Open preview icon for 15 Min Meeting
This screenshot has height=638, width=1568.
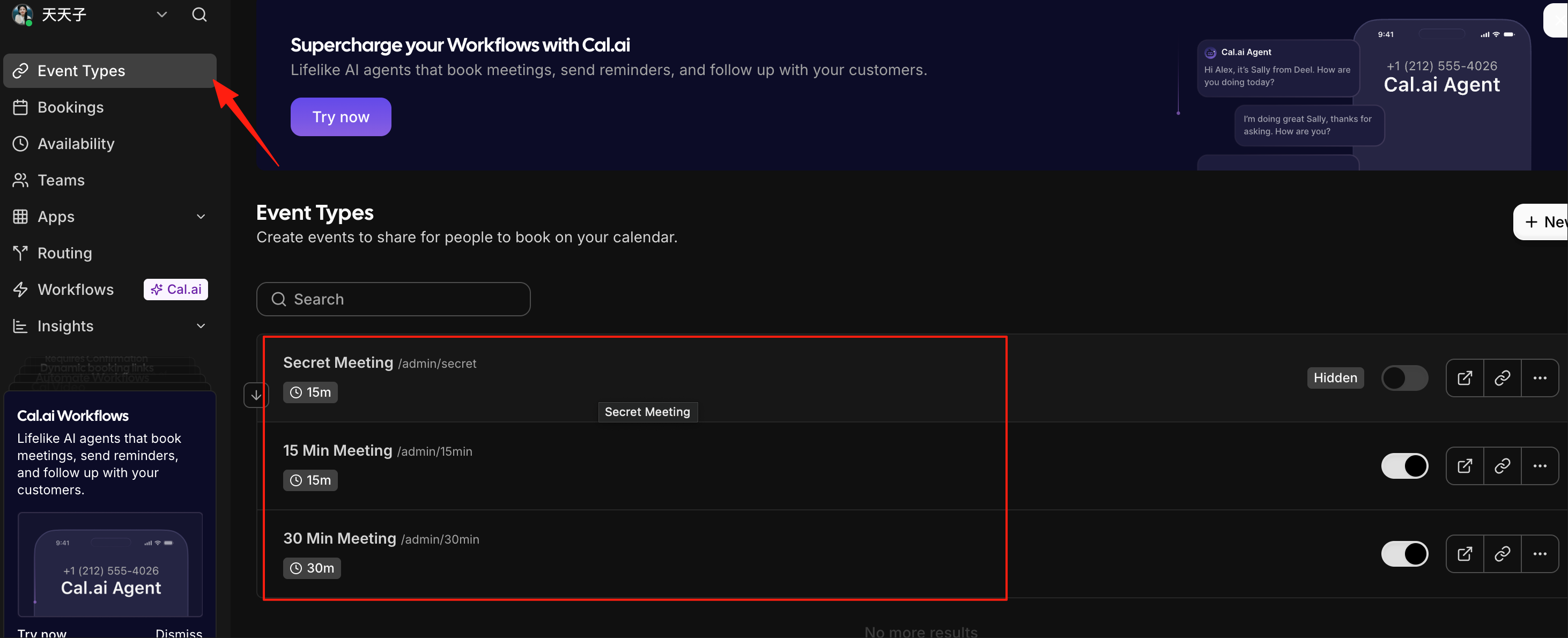[x=1465, y=466]
